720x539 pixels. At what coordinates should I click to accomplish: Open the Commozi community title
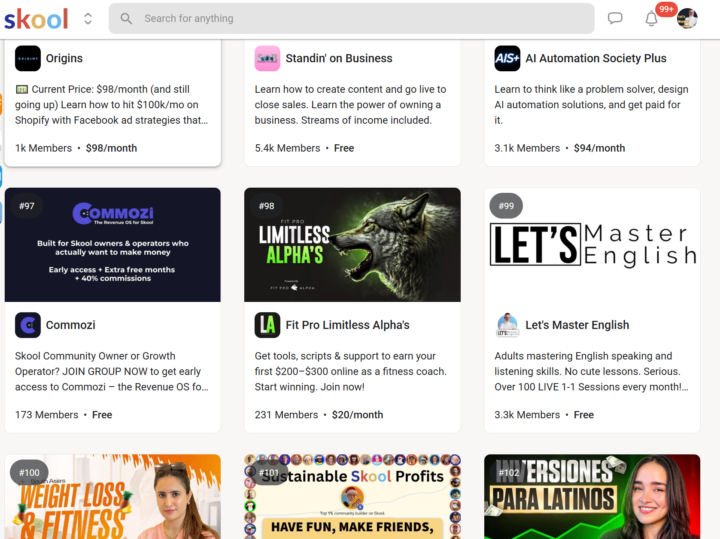click(x=71, y=325)
